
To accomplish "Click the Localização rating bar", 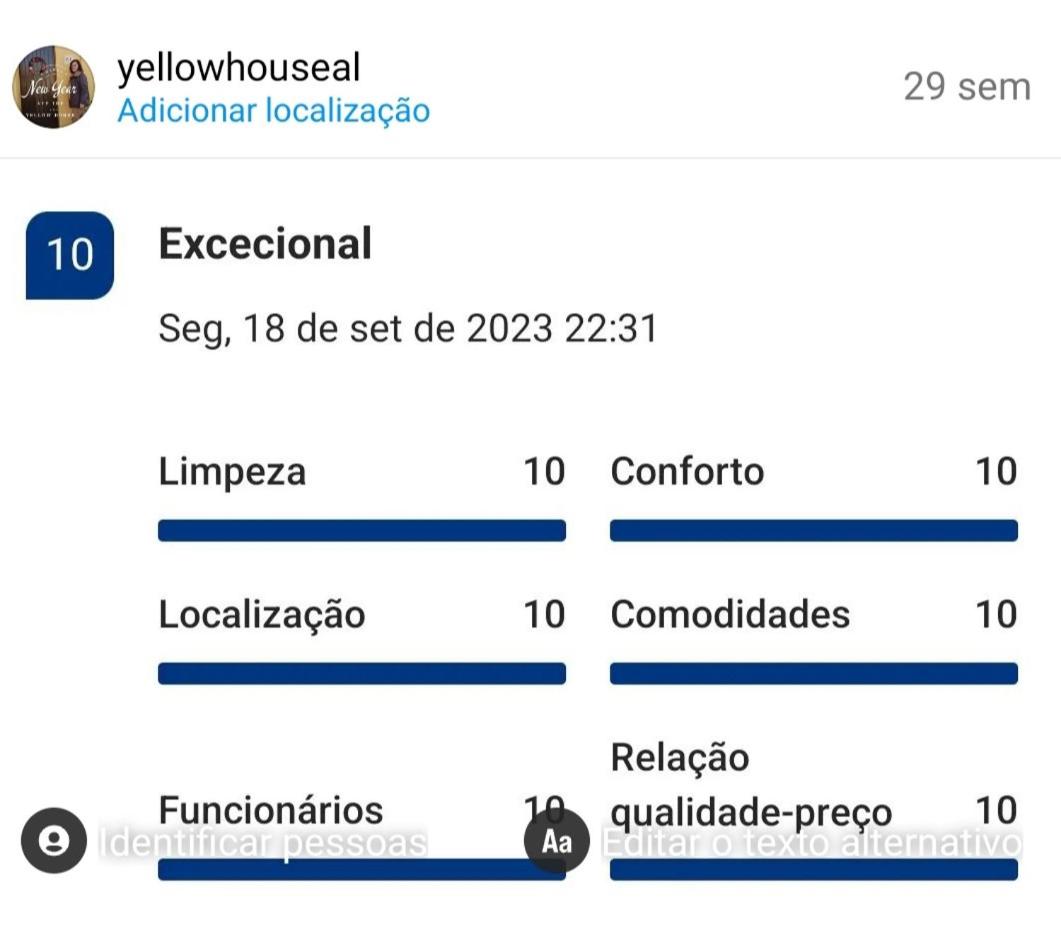I will 361,673.
